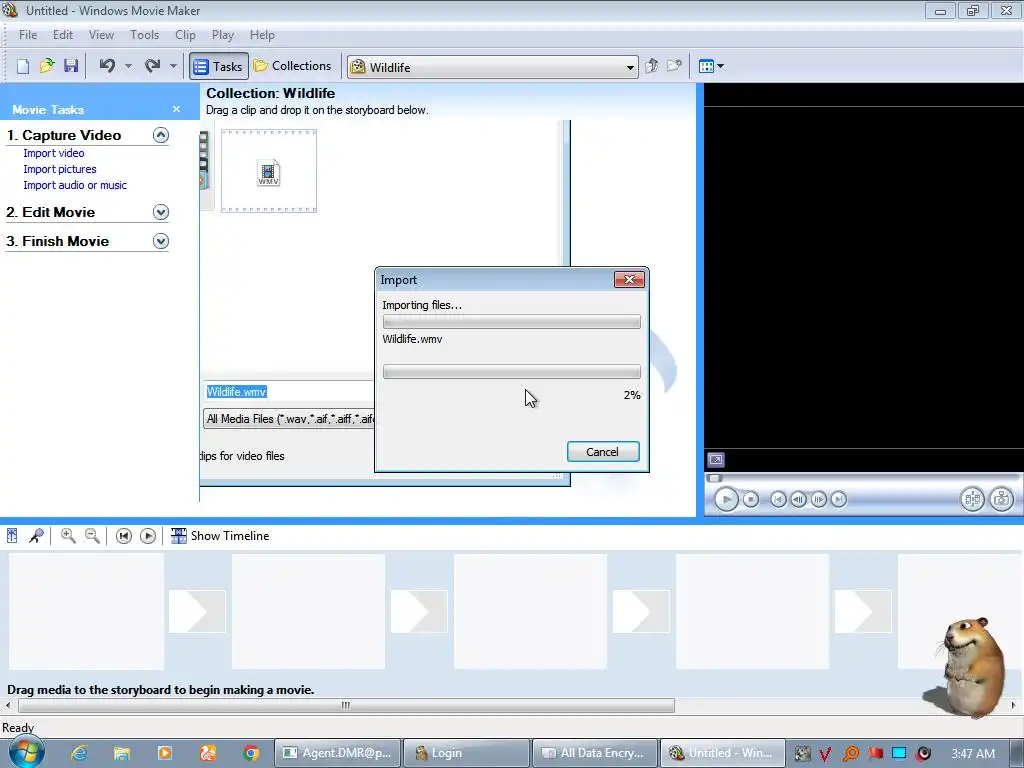Click the Play button in preview monitor
This screenshot has width=1024, height=768.
click(x=726, y=500)
